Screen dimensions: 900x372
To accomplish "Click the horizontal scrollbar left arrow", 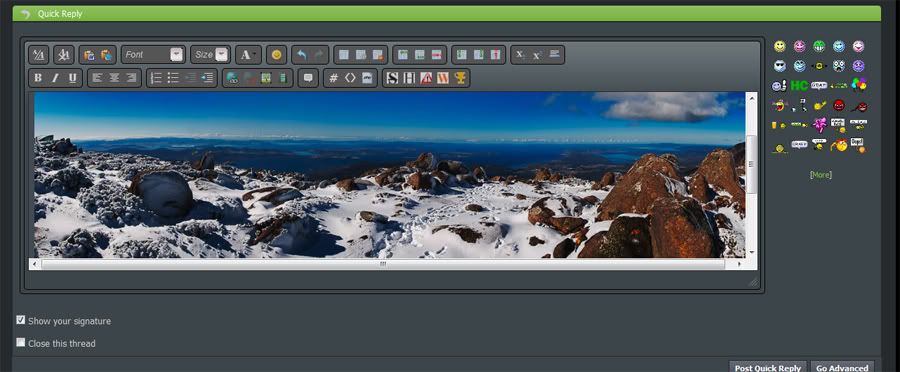I will pyautogui.click(x=35, y=264).
